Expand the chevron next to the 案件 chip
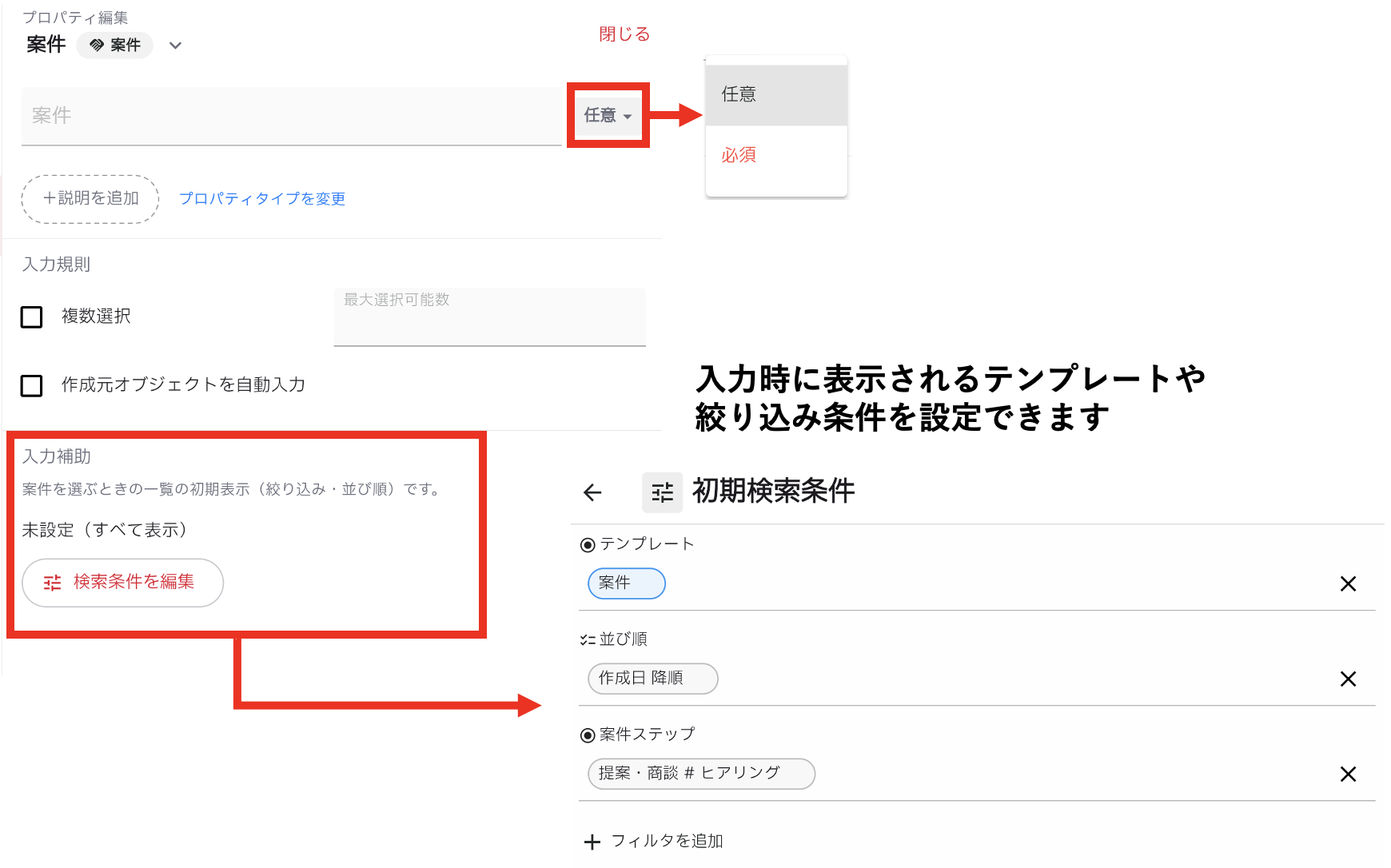Viewport: 1391px width, 868px height. click(x=176, y=46)
